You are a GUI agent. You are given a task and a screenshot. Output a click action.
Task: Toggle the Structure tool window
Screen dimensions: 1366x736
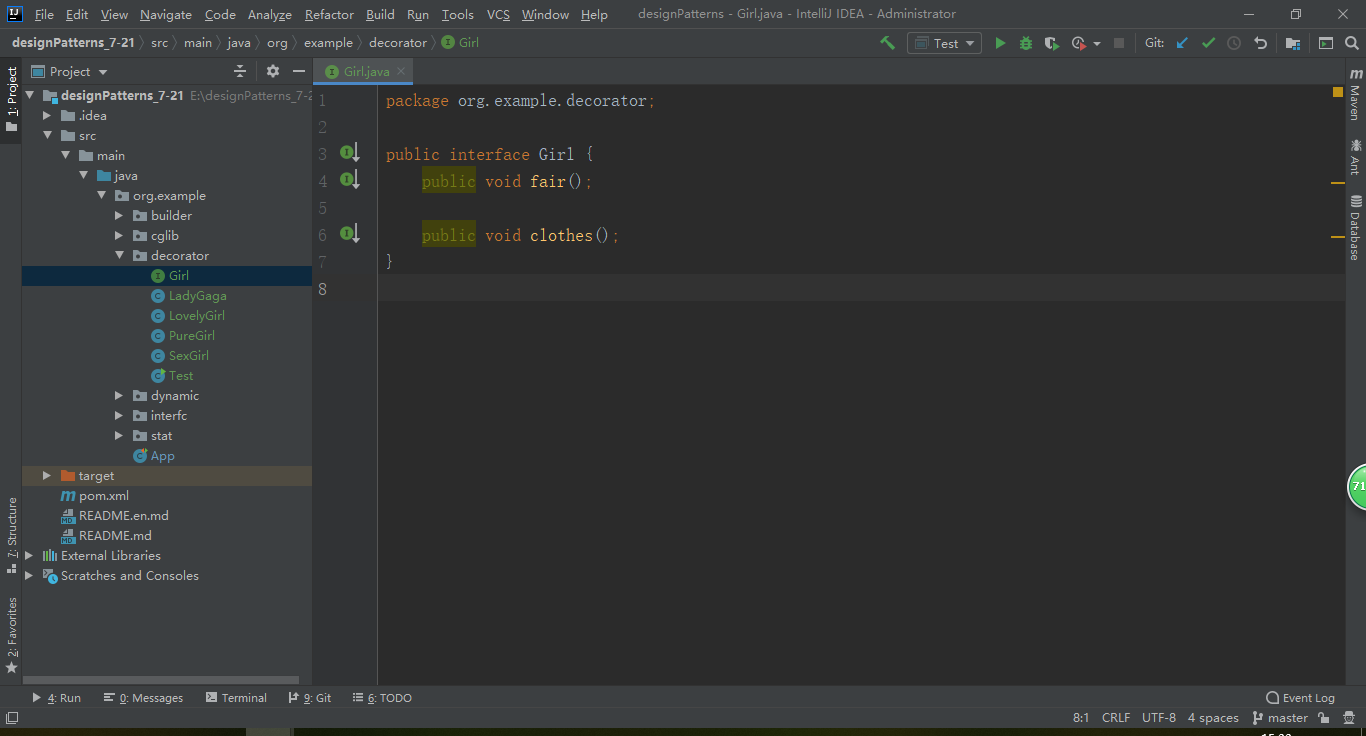click(11, 534)
